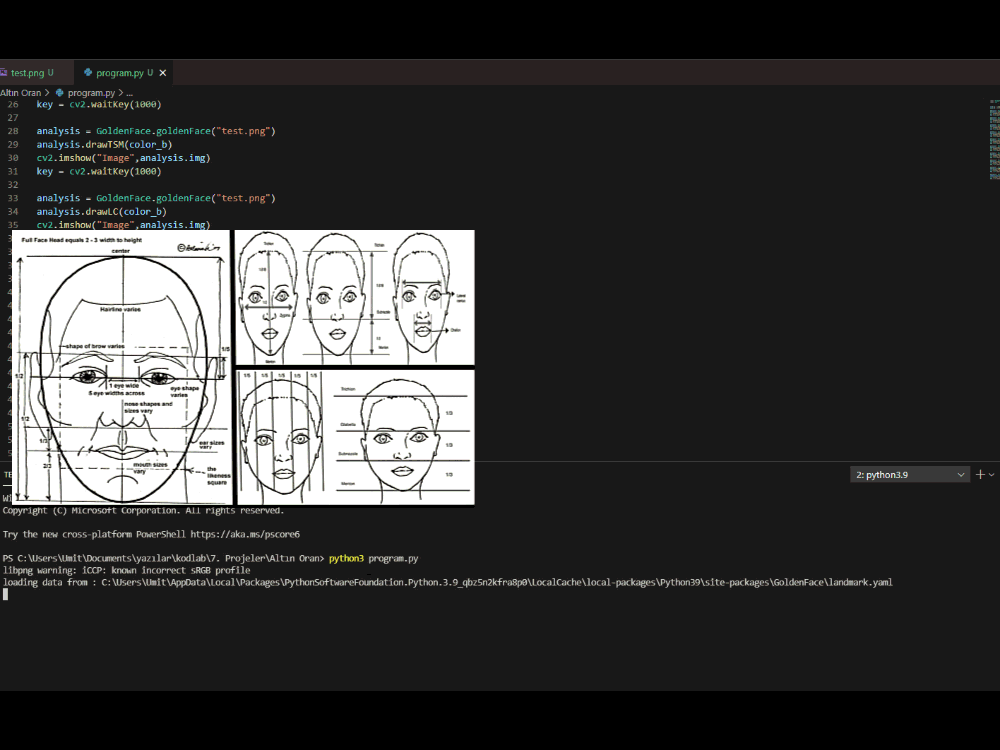Click the Python icon in the breadcrumb

pos(60,92)
